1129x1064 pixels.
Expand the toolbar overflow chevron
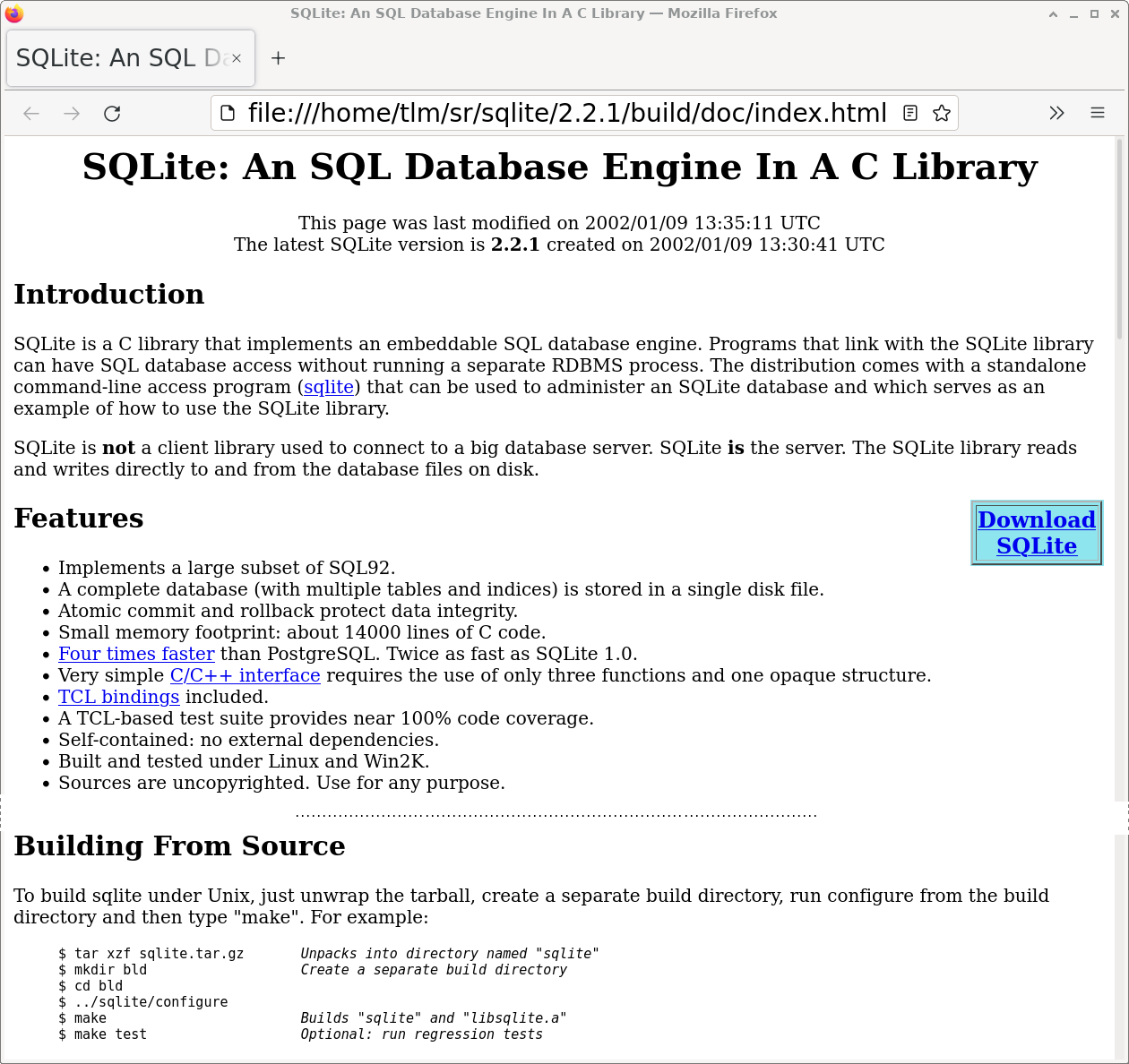[x=1056, y=113]
